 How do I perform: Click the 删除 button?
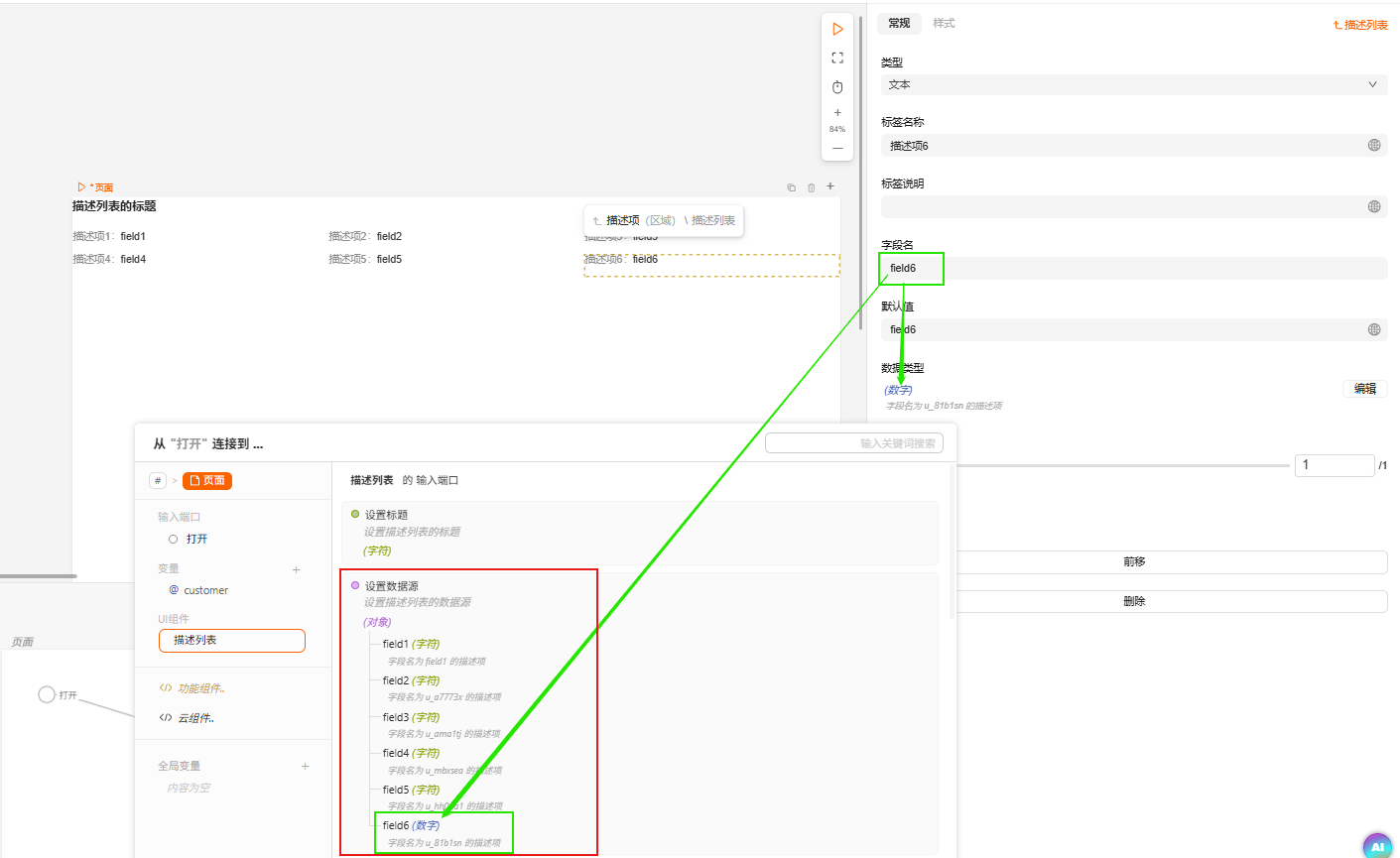pos(1134,601)
